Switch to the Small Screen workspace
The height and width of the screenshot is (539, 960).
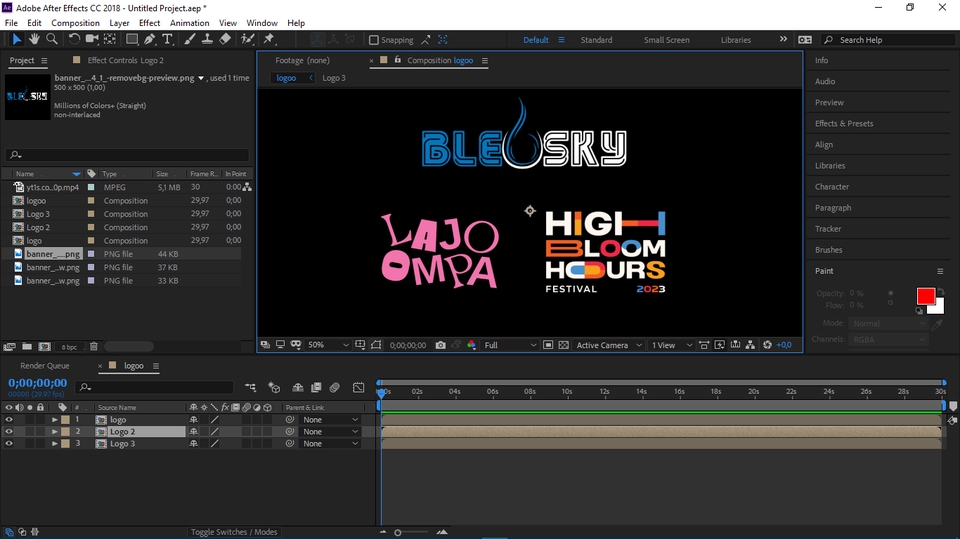[666, 40]
